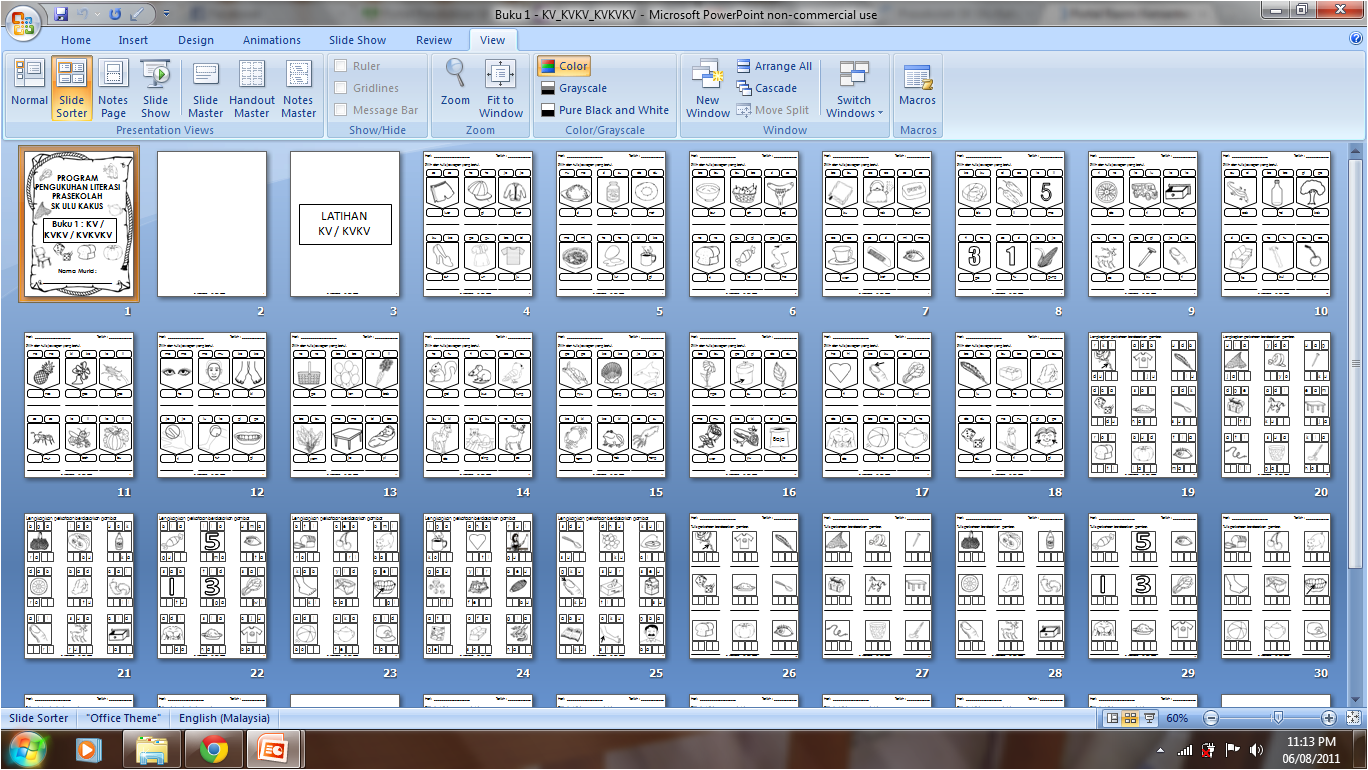Click the Zoom In plus button
This screenshot has width=1368, height=770.
1328,718
